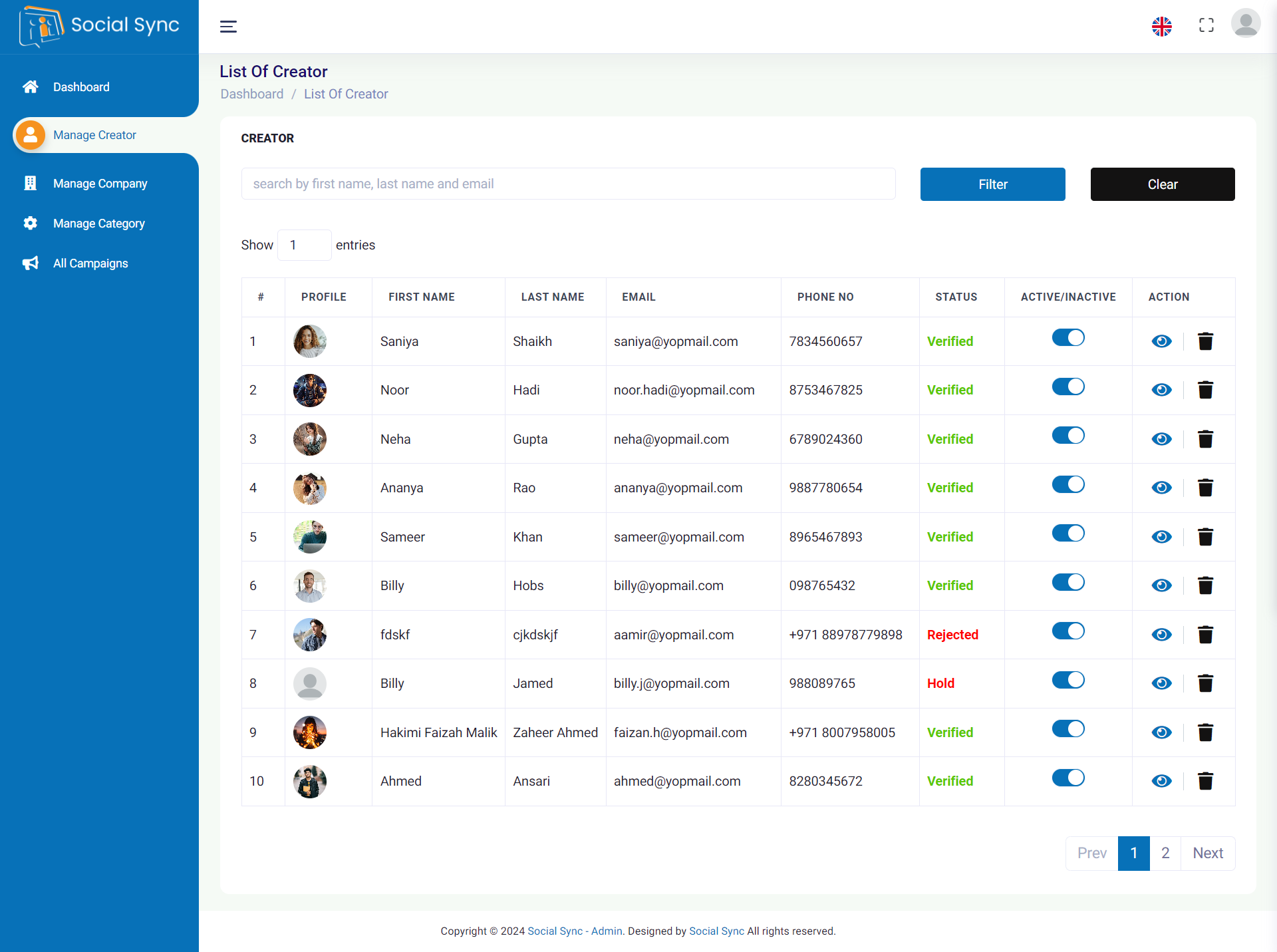
Task: Click the search by name input field
Action: (x=568, y=184)
